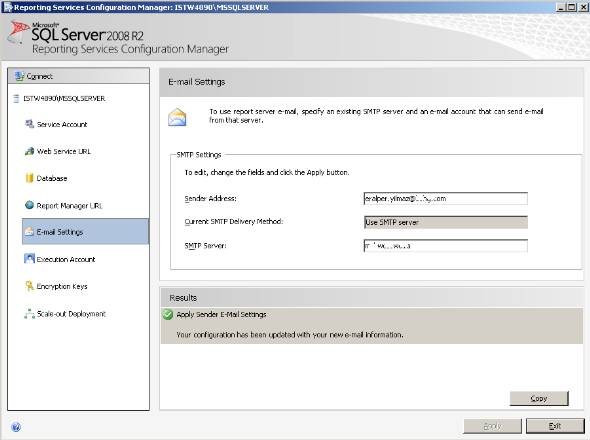Minimize the Configuration Manager window
This screenshot has width=590, height=440.
[x=561, y=7]
